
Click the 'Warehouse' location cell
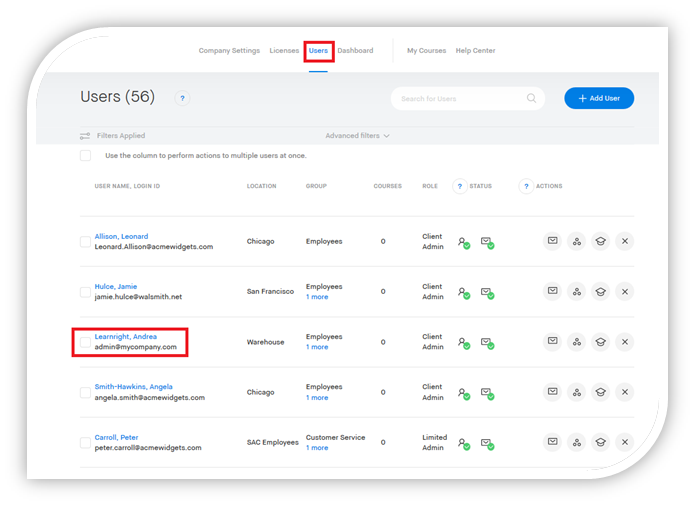point(266,342)
